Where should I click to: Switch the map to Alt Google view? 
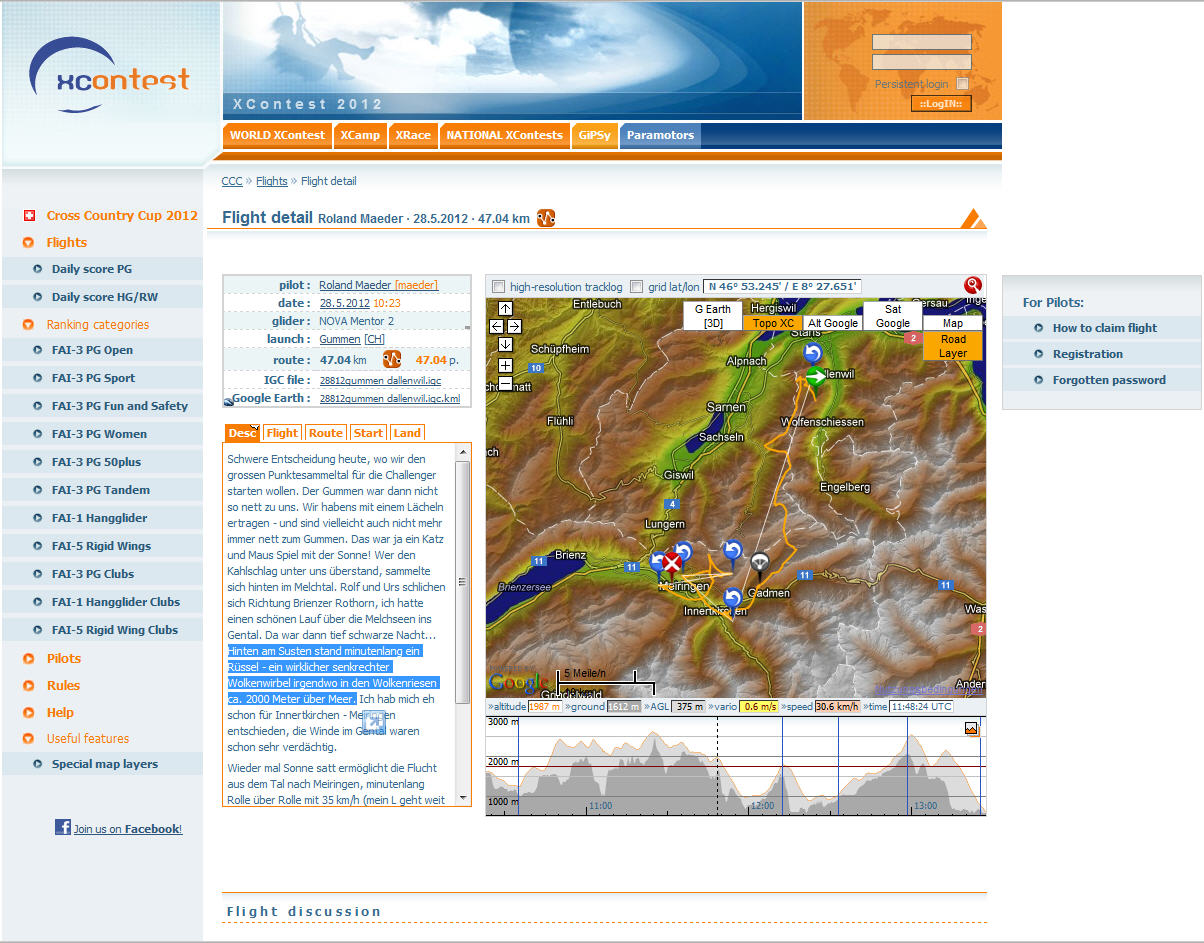click(833, 323)
